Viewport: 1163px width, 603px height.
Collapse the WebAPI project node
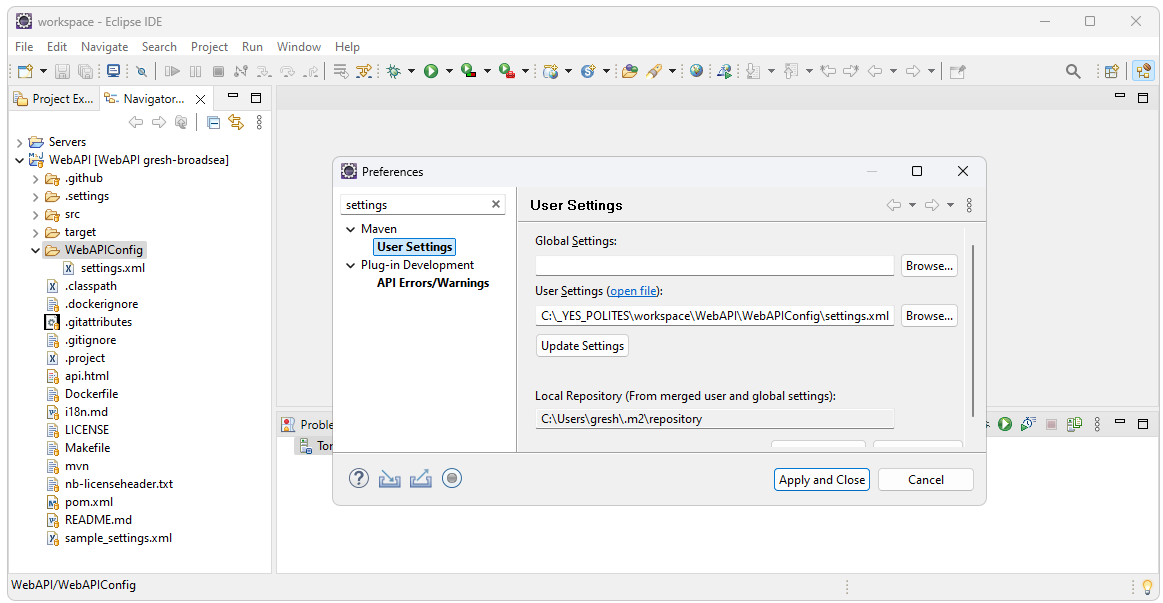[x=19, y=160]
